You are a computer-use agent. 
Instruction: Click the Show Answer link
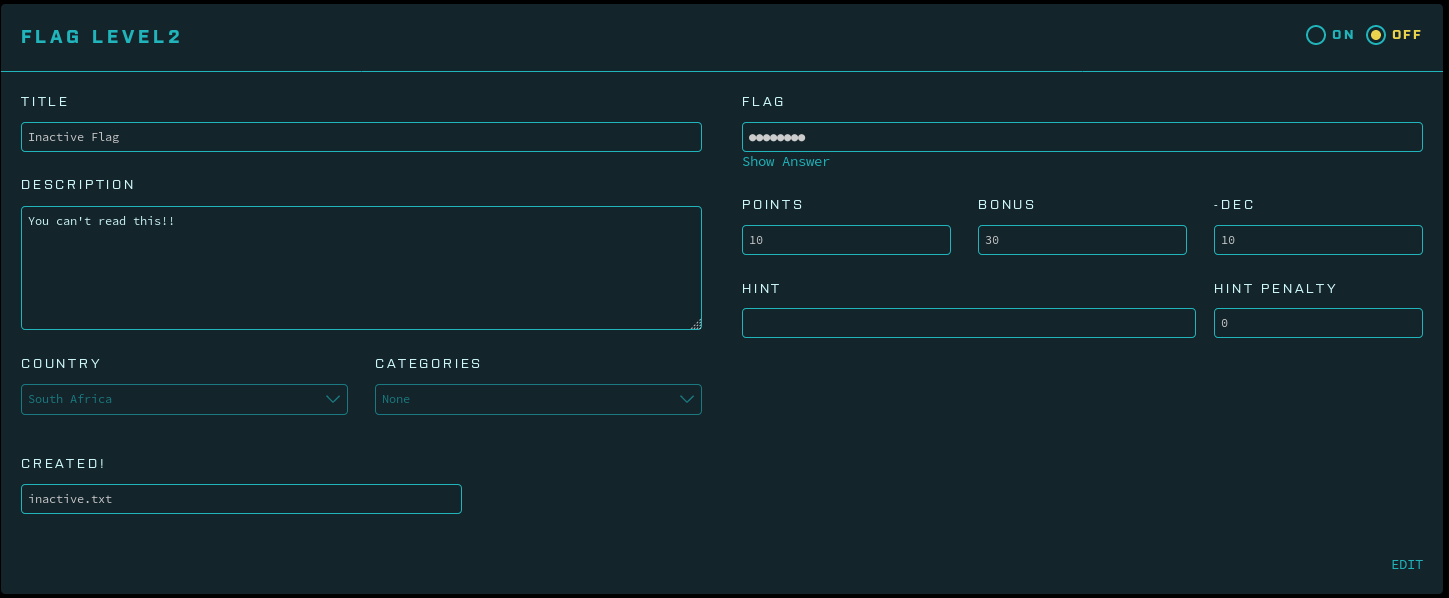(786, 162)
